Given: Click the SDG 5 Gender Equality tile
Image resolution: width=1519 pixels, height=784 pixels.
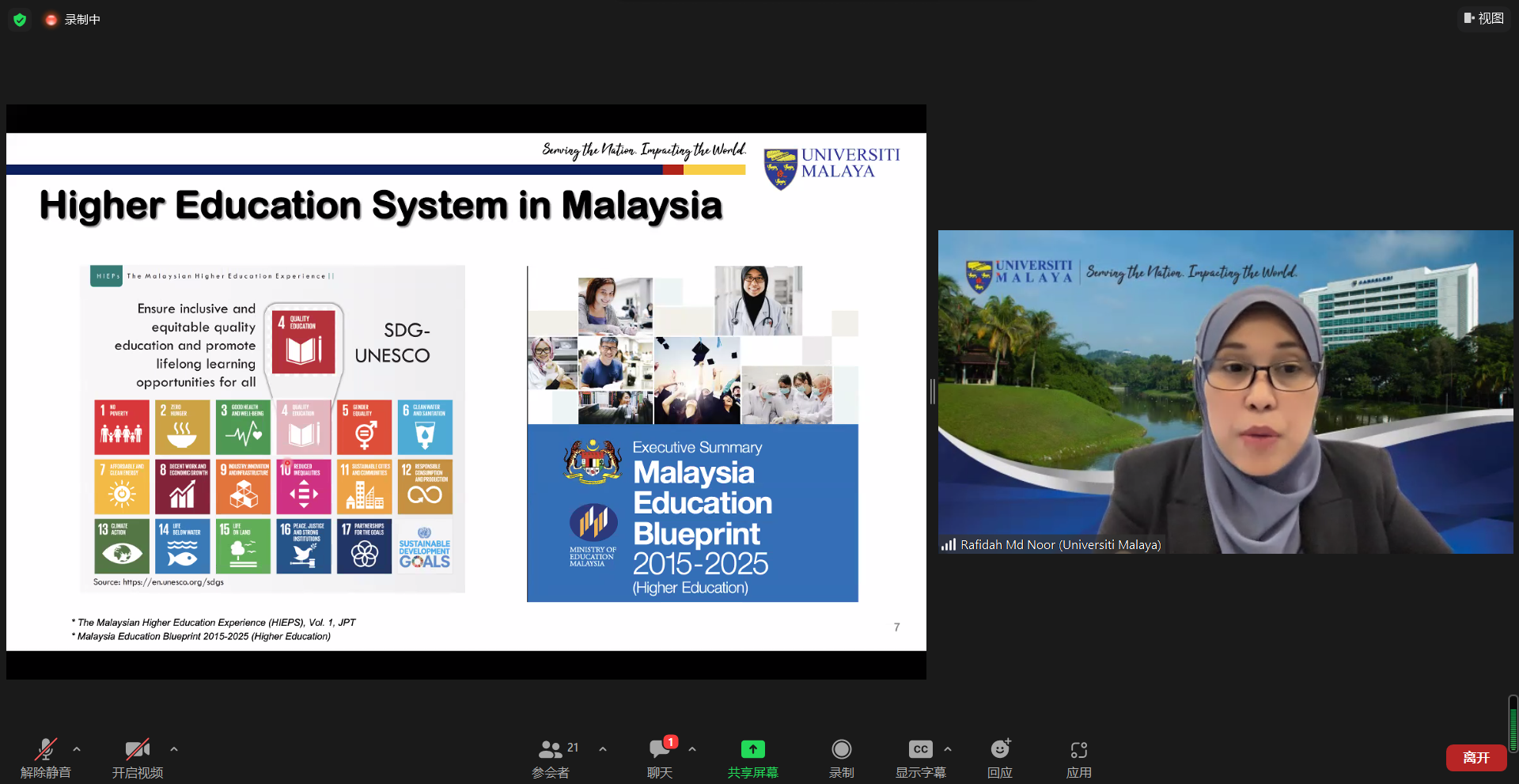Looking at the screenshot, I should pos(364,427).
